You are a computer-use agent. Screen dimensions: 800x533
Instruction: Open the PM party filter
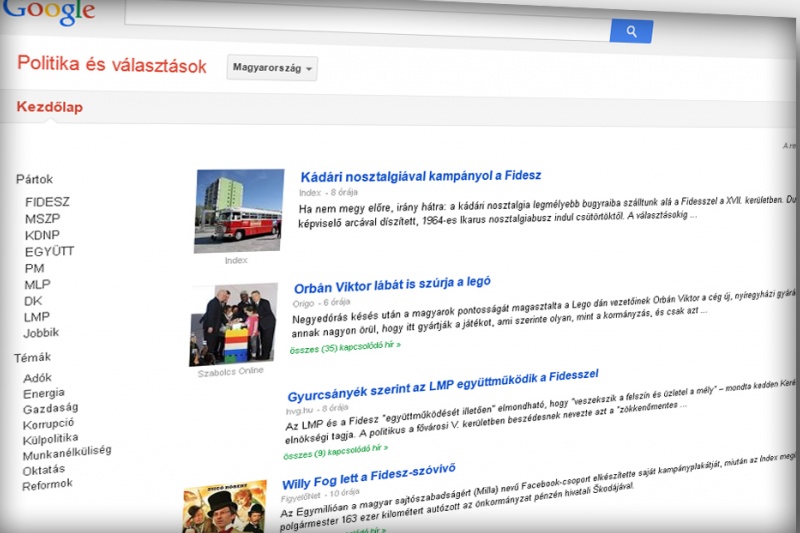click(34, 268)
